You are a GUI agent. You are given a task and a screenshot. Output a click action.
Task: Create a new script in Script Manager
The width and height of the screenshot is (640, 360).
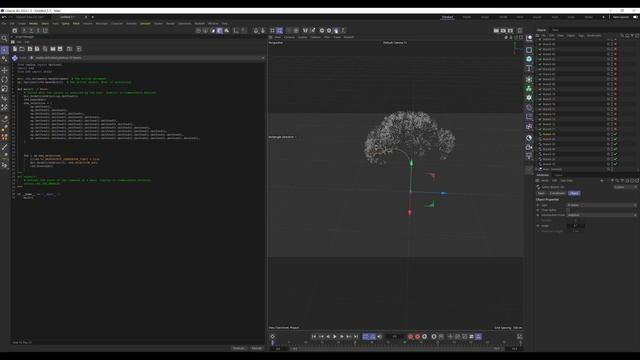[x=15, y=49]
